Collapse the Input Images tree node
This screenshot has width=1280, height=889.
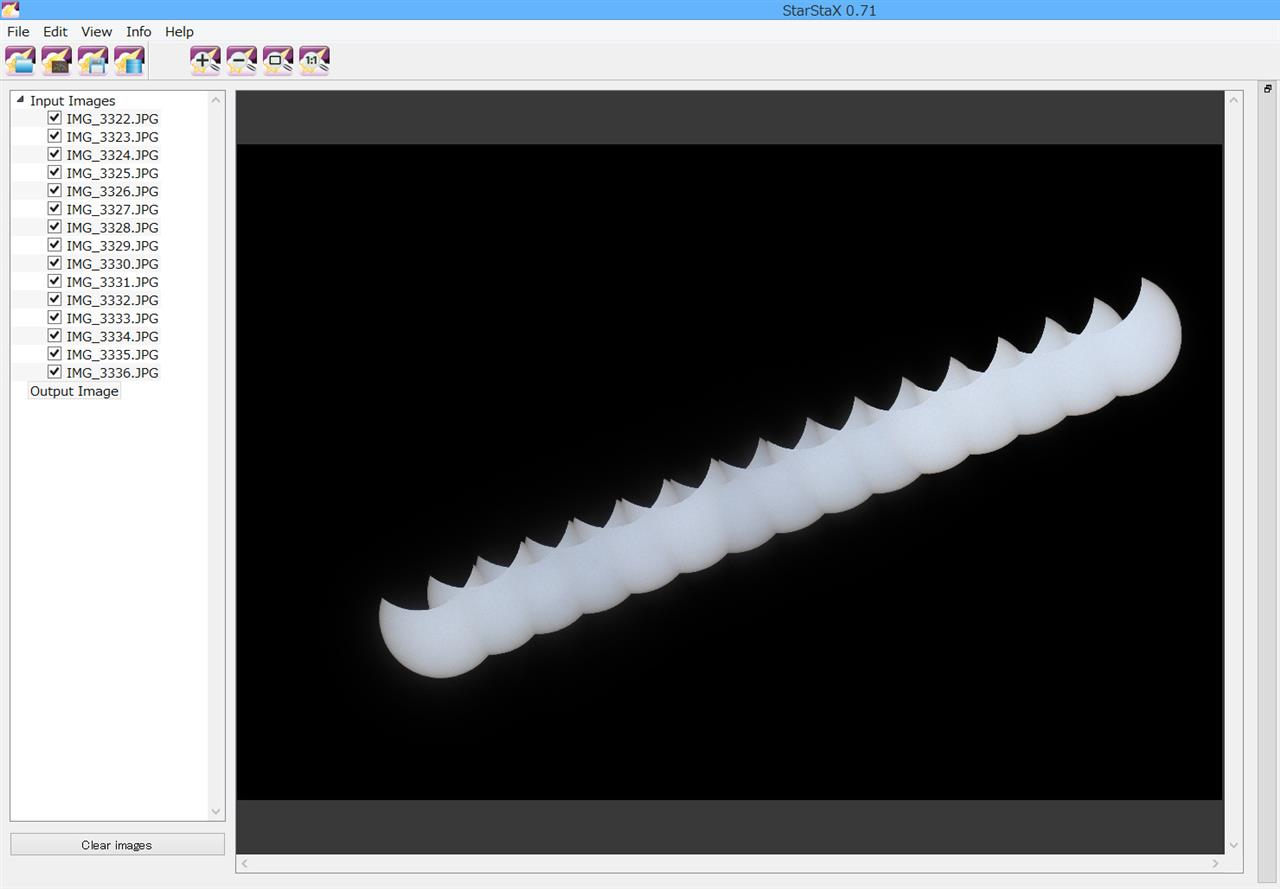[x=20, y=100]
